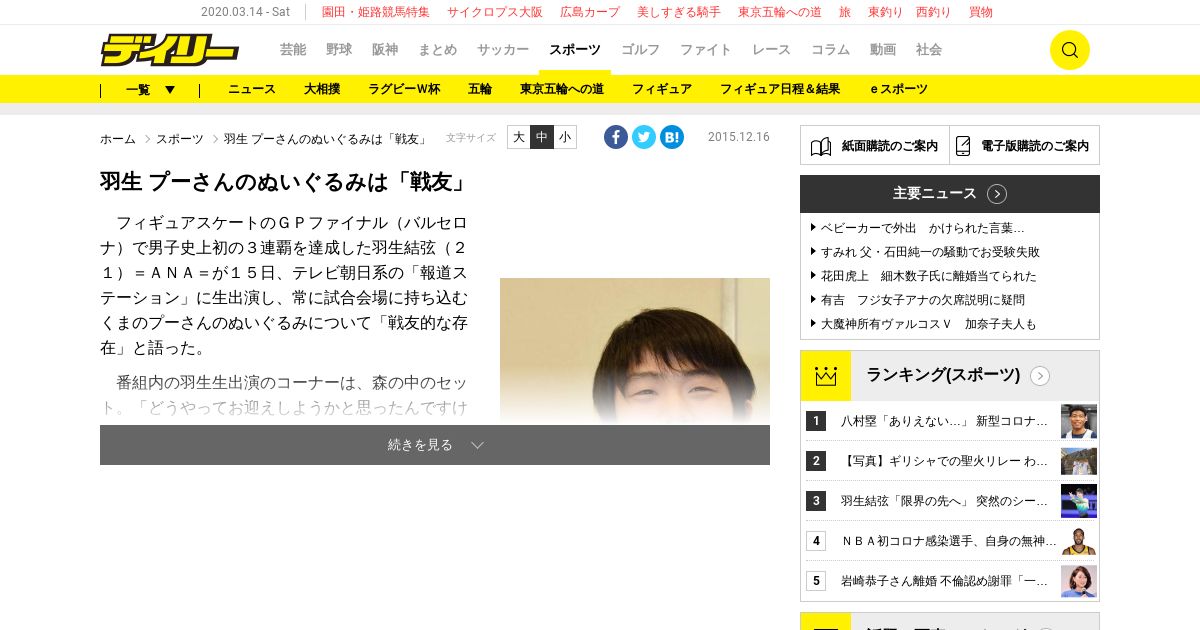The image size is (1200, 630).
Task: Click the article photo of Hanyu
Action: pyautogui.click(x=635, y=351)
